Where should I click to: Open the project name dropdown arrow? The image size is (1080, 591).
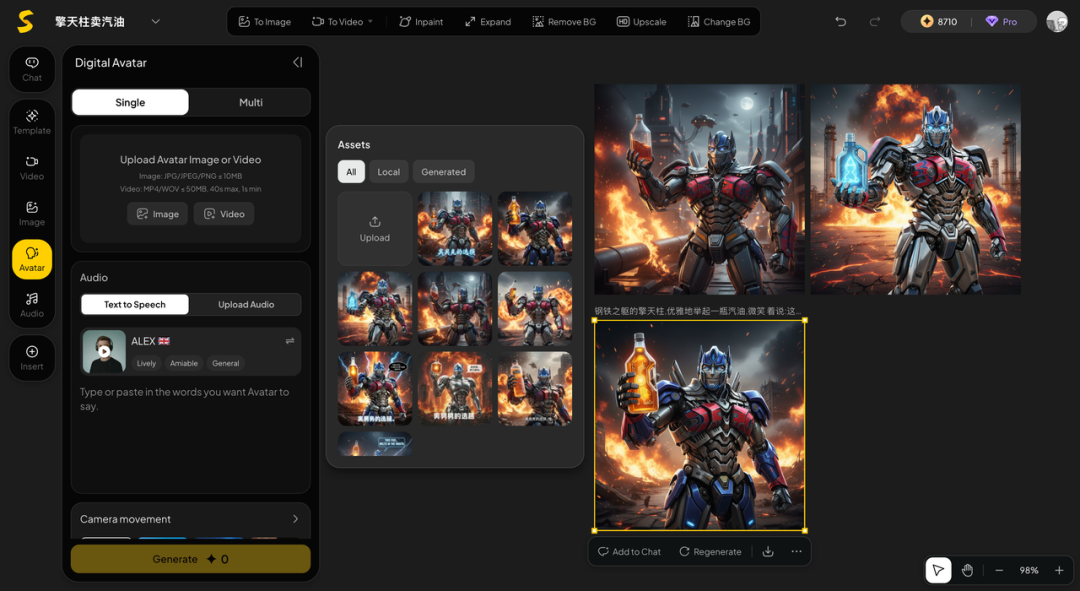coord(155,21)
